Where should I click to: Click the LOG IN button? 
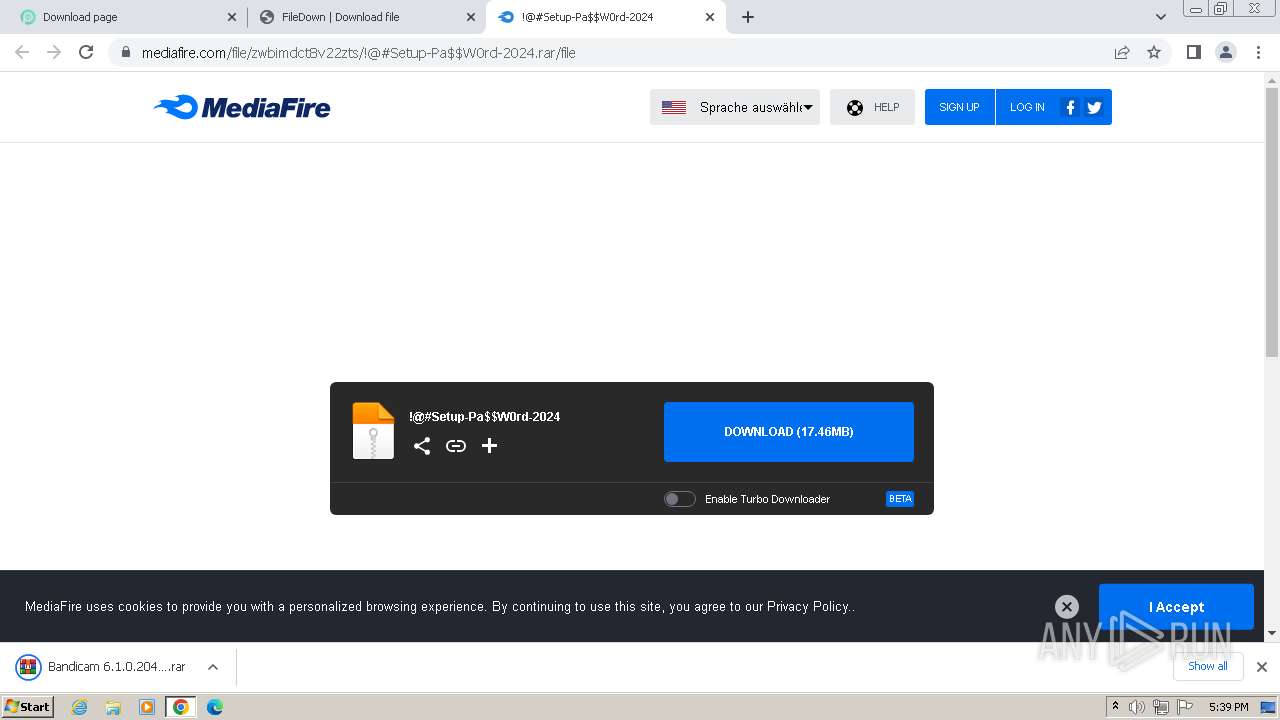point(1027,107)
